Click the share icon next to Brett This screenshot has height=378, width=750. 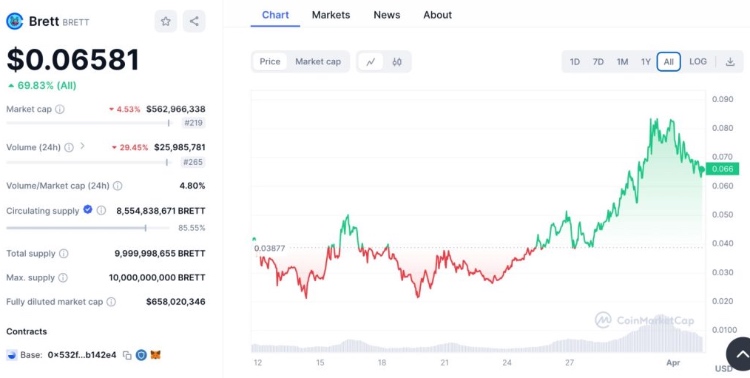[194, 21]
